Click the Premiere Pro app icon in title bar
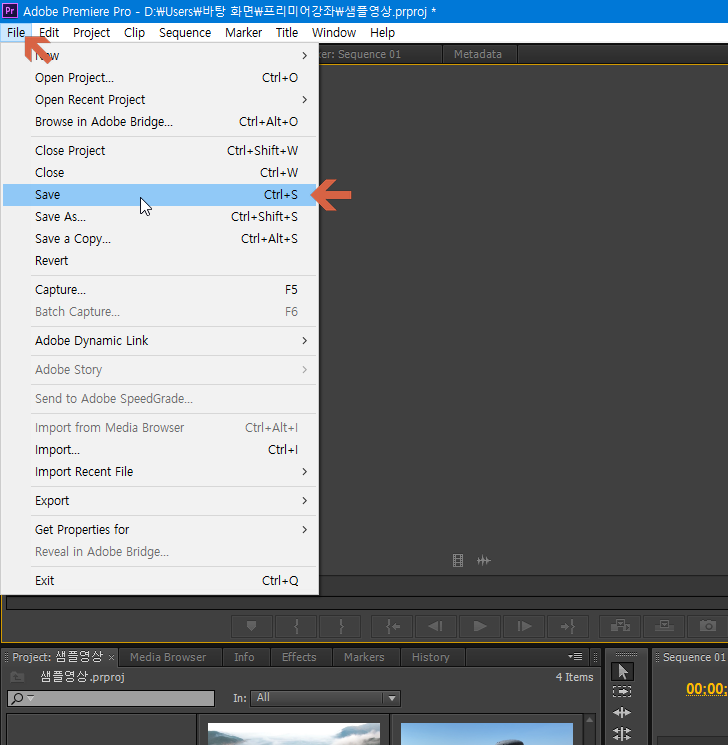 point(10,10)
